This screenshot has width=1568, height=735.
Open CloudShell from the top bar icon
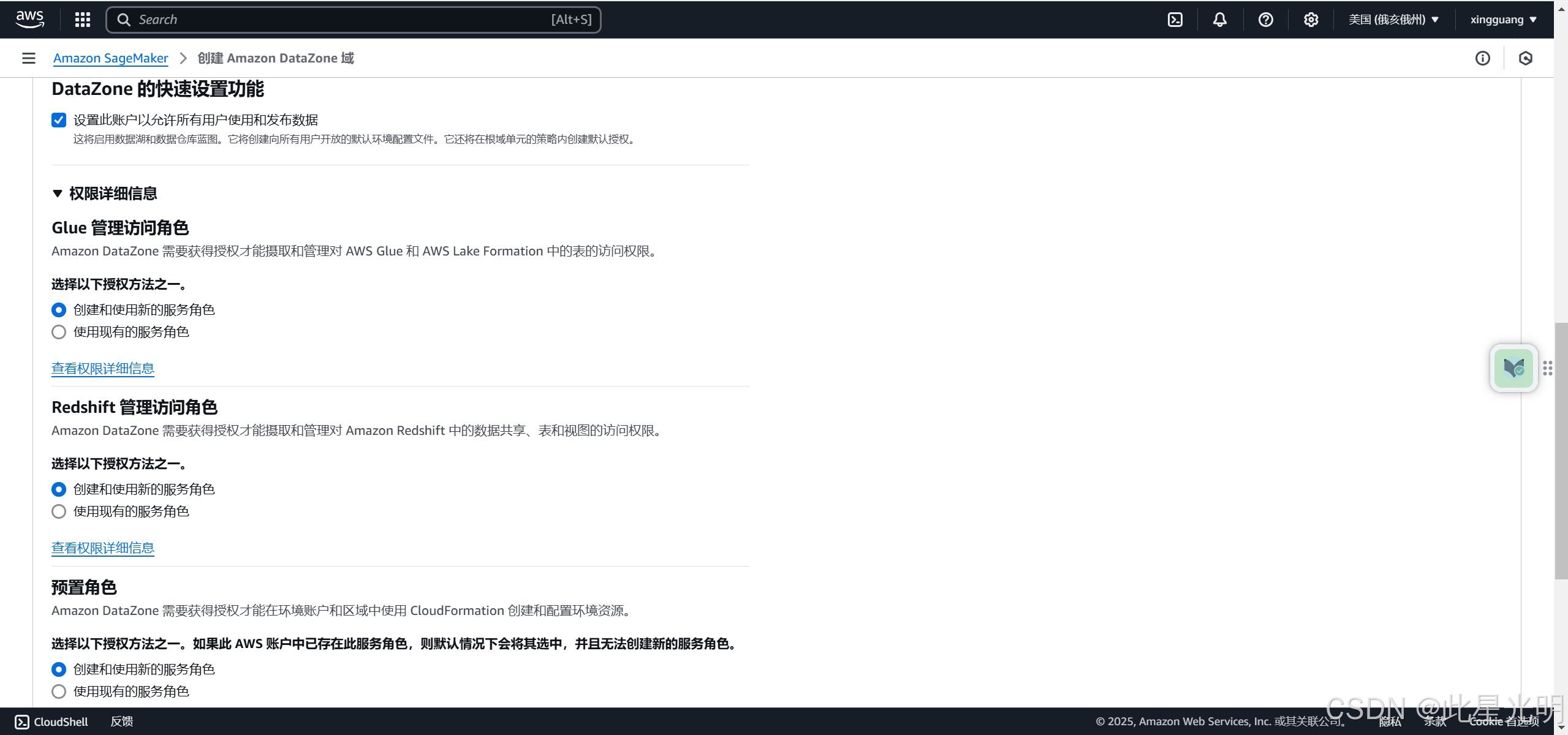[x=1175, y=20]
